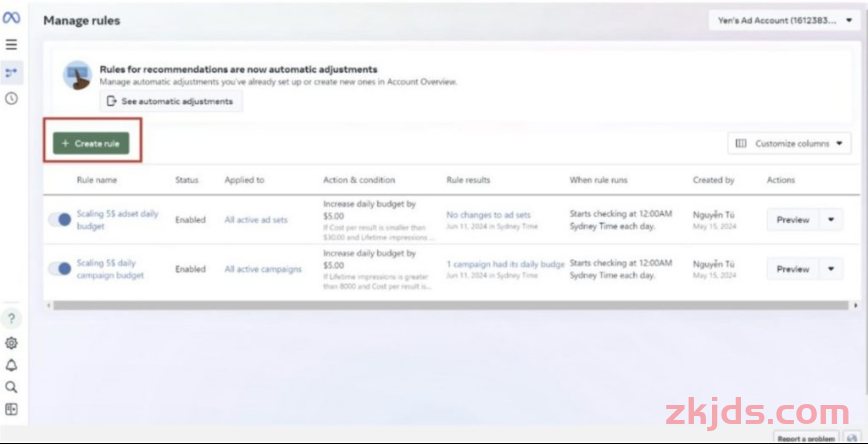Open the activity history clock icon

[11, 99]
